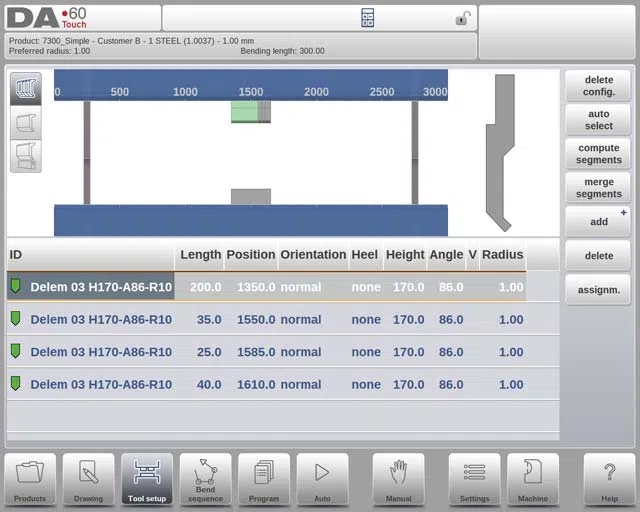
Task: Select the Delem 03 row at position 1350.0
Action: coord(267,286)
